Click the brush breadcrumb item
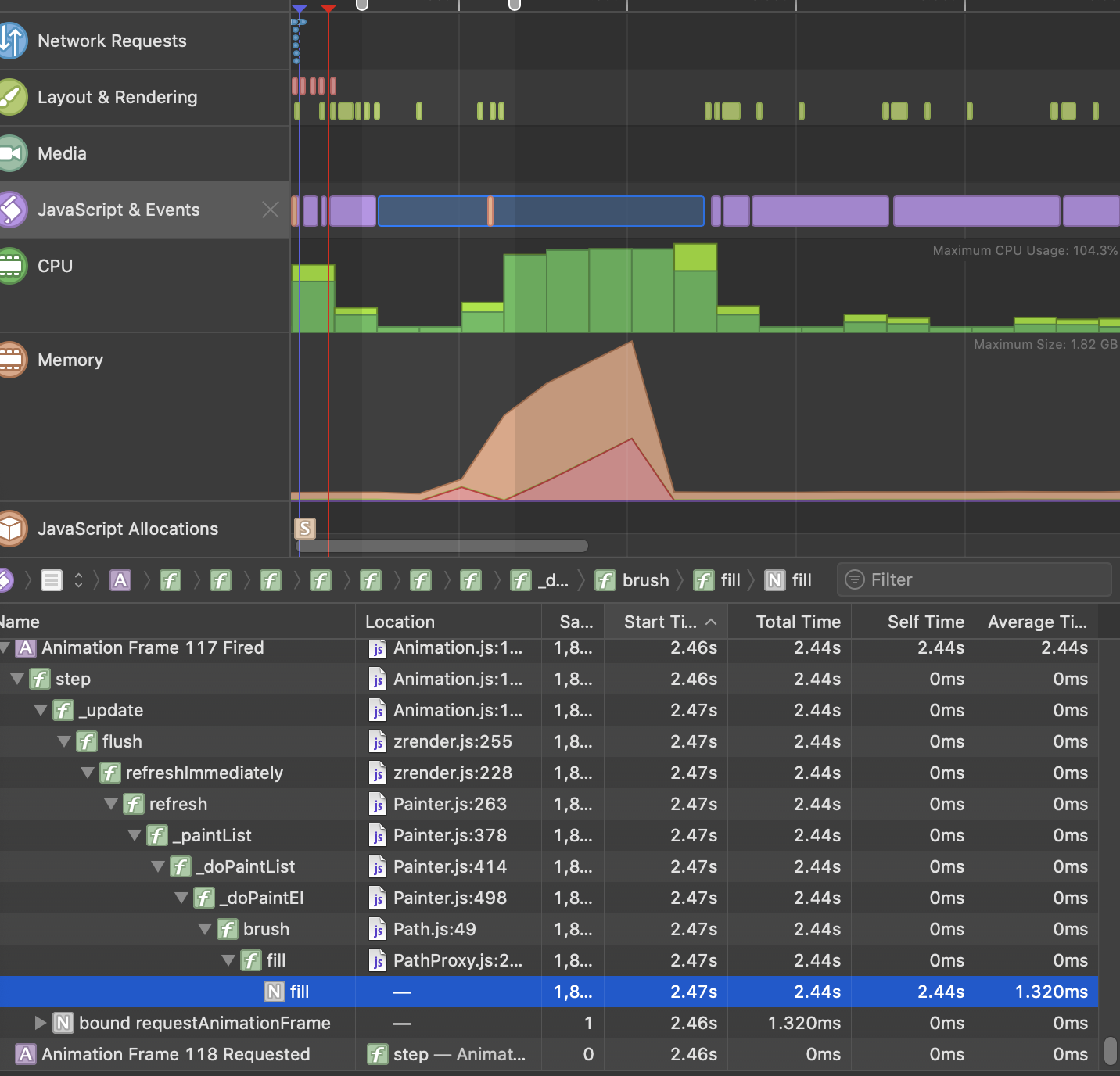Screen dimensions: 1120x1076 633,580
